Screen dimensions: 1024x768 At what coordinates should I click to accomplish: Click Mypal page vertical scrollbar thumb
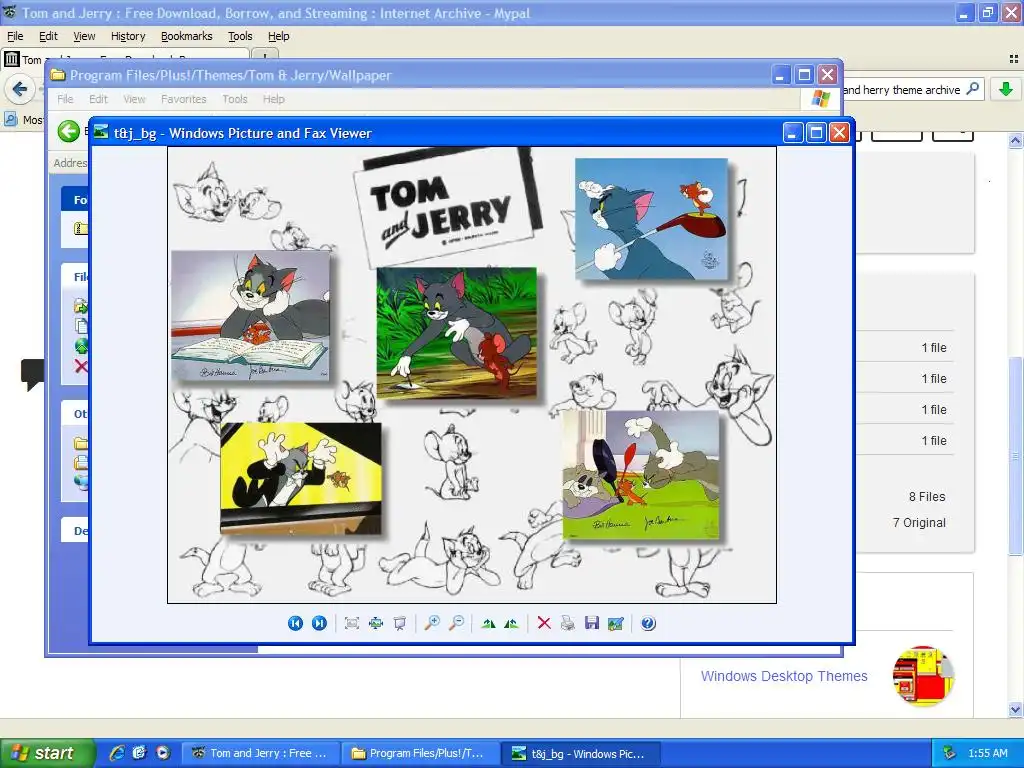(1015, 456)
